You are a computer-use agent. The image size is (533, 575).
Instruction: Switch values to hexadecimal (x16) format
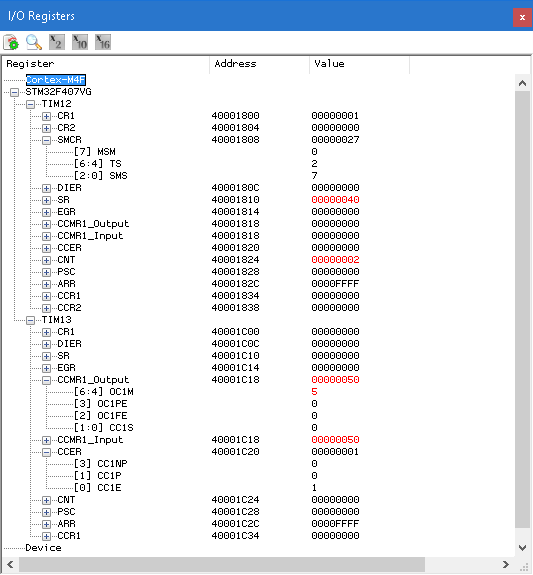[103, 42]
